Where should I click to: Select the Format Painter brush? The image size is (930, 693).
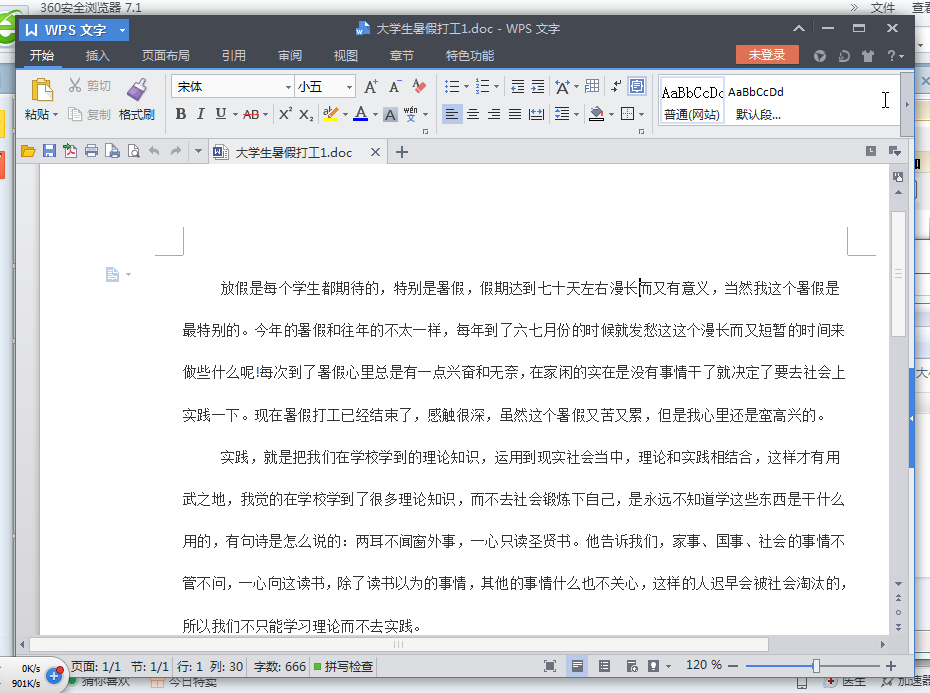[x=137, y=90]
